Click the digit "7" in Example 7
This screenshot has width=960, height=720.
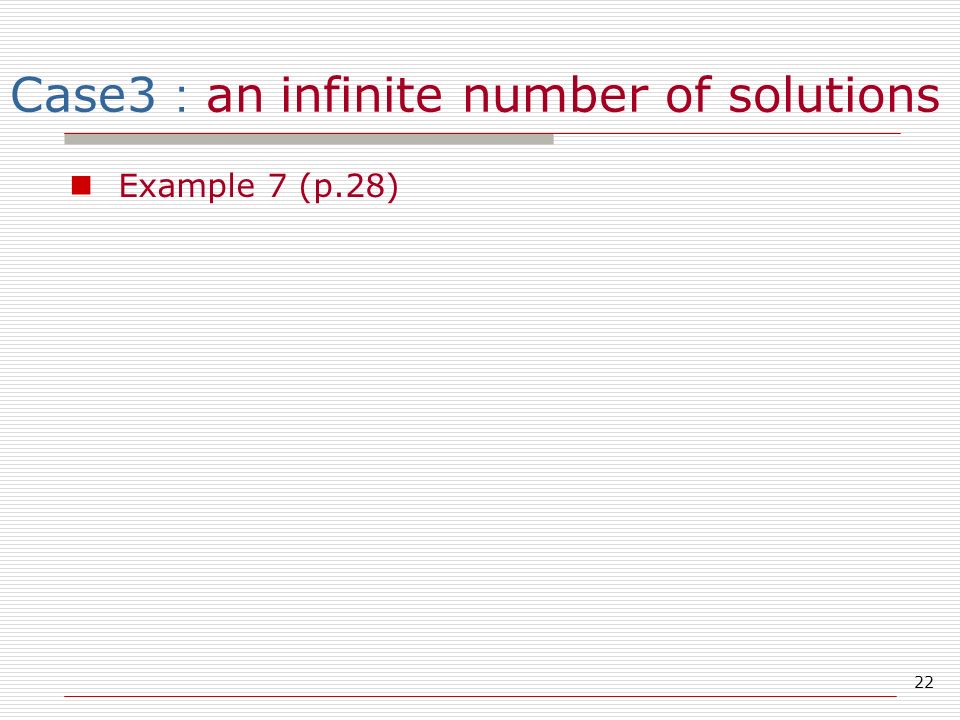[x=277, y=186]
